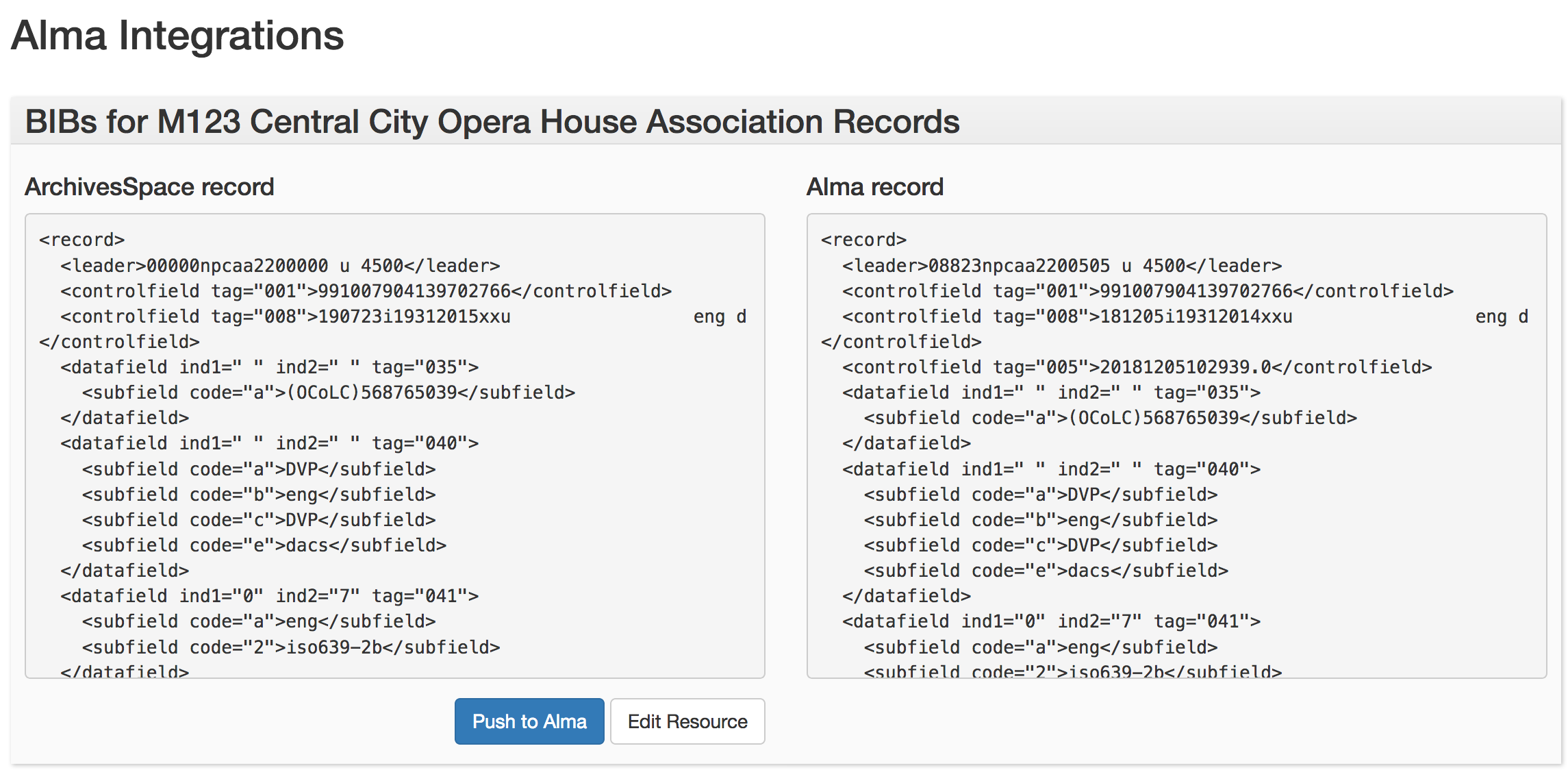Click the Alma Integrations page heading
The image size is (1568, 770).
tap(177, 36)
